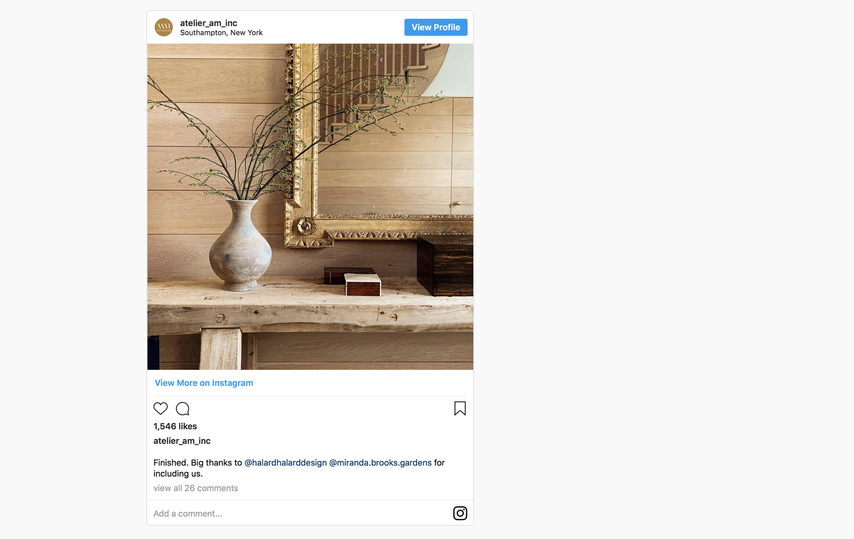Focus the Add a comment field

click(300, 513)
